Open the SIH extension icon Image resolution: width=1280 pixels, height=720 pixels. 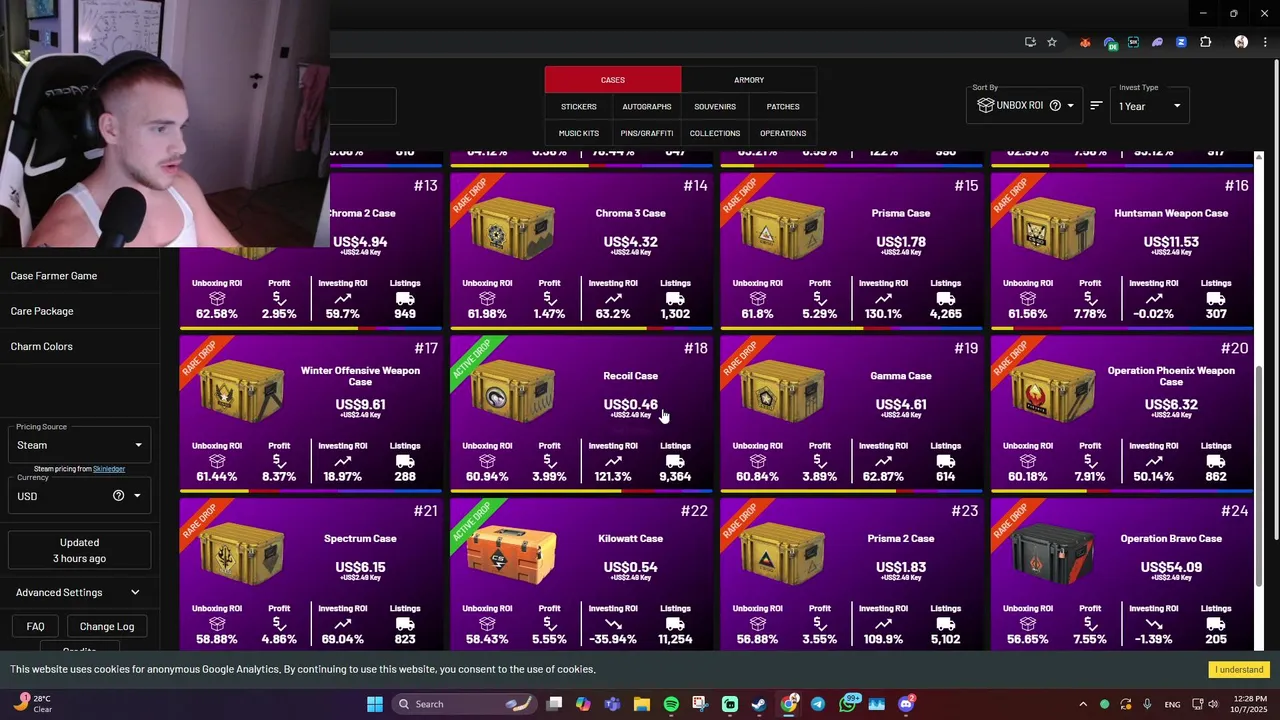coord(1133,42)
